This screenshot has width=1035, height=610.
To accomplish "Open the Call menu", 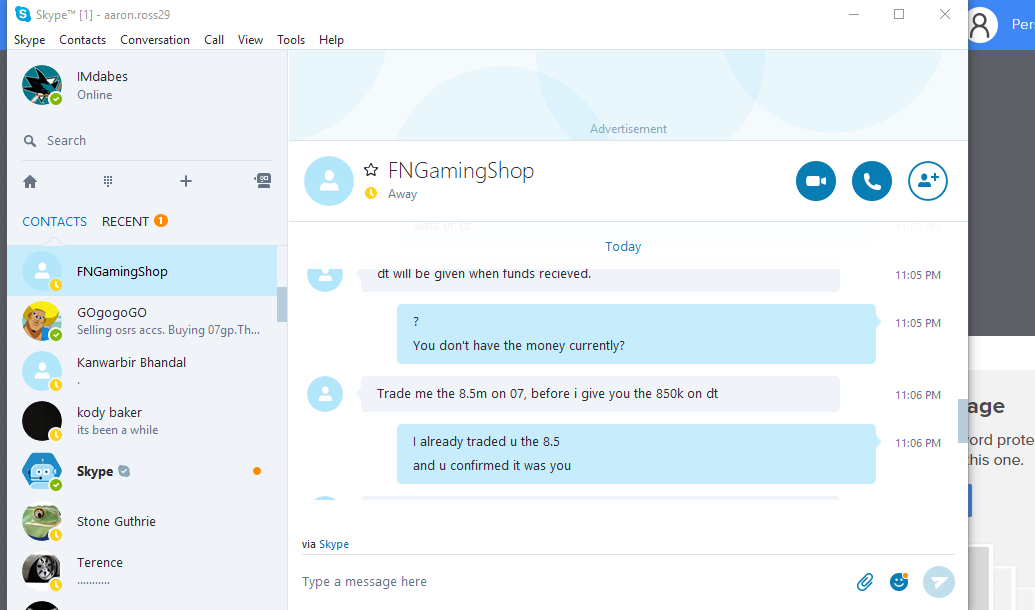I will (x=214, y=40).
